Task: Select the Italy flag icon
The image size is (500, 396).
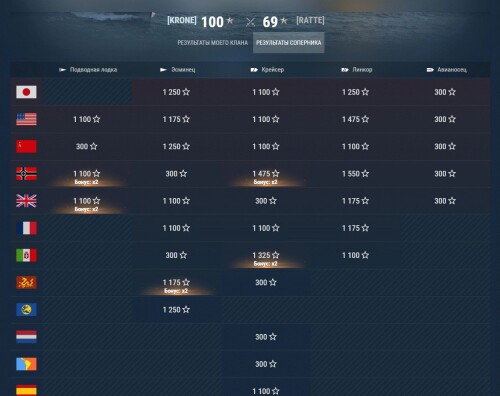Action: coord(26,255)
